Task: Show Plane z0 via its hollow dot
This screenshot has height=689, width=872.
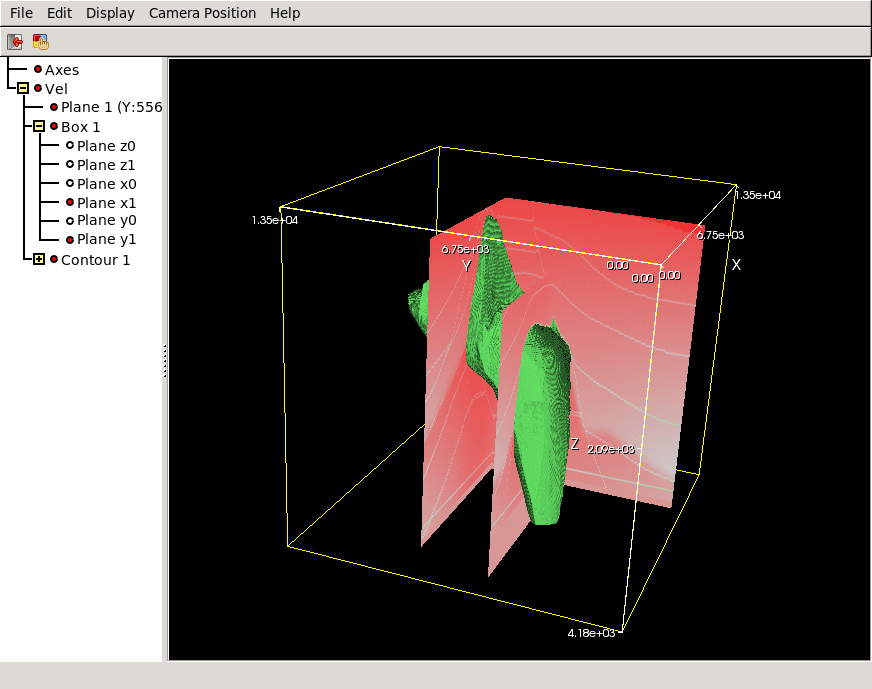Action: pos(70,145)
